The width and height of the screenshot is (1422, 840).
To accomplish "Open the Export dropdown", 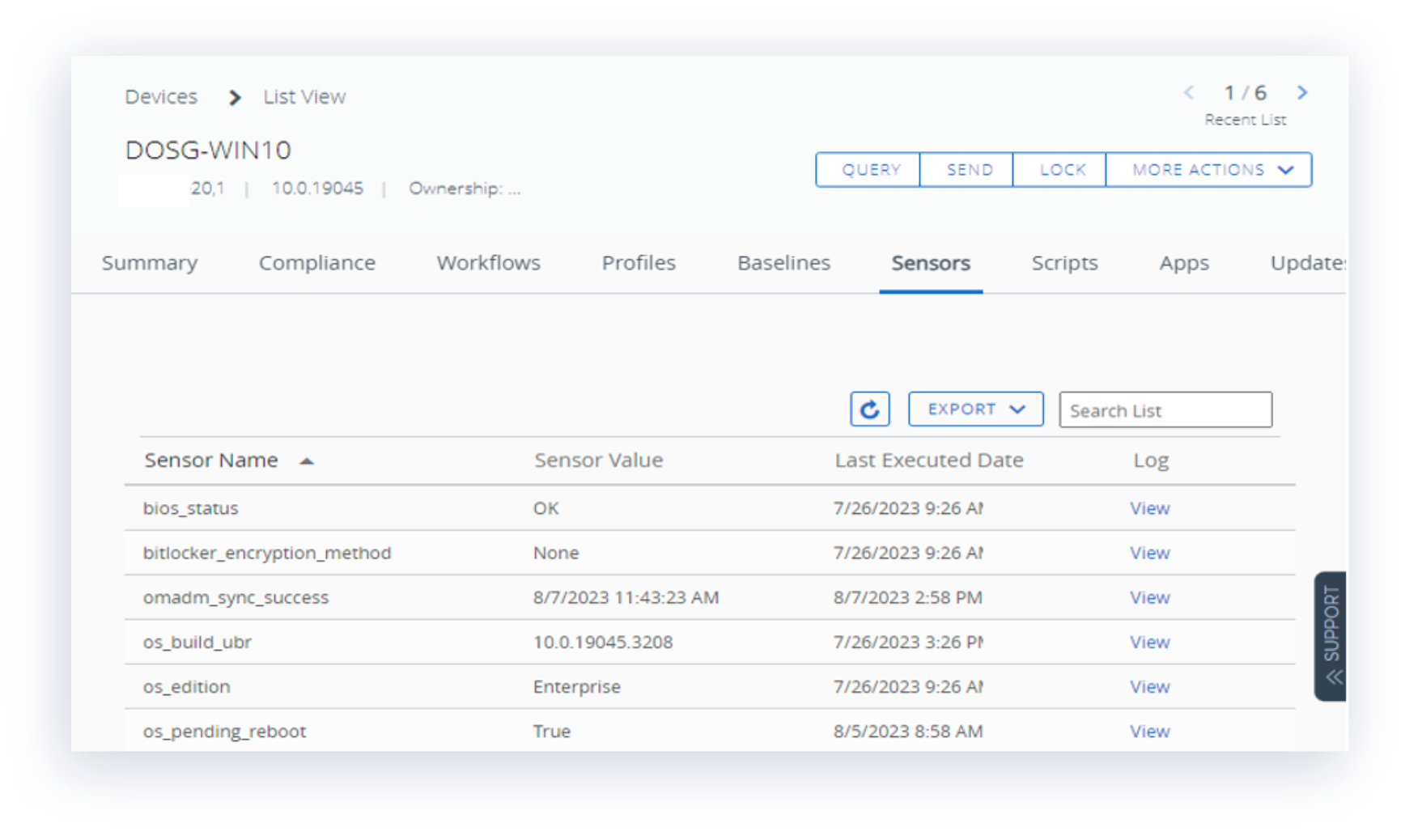I will (x=975, y=409).
